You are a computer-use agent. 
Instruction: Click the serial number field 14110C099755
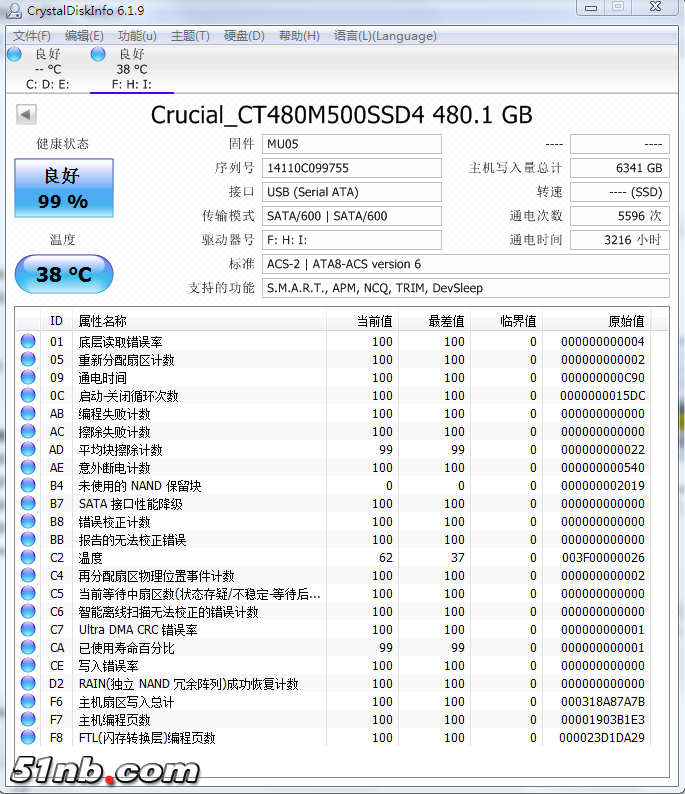click(351, 168)
